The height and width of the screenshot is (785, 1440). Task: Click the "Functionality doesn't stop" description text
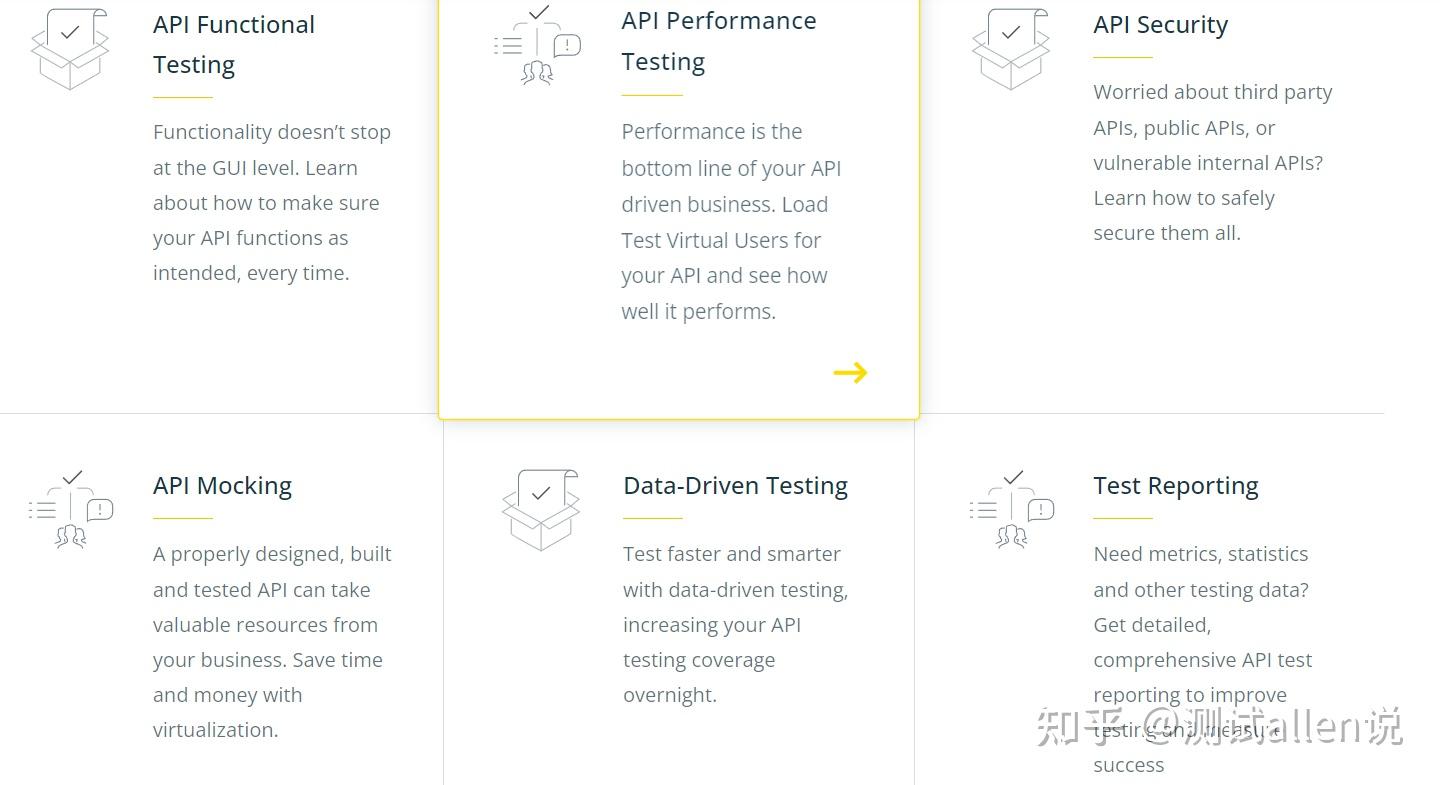point(271,202)
